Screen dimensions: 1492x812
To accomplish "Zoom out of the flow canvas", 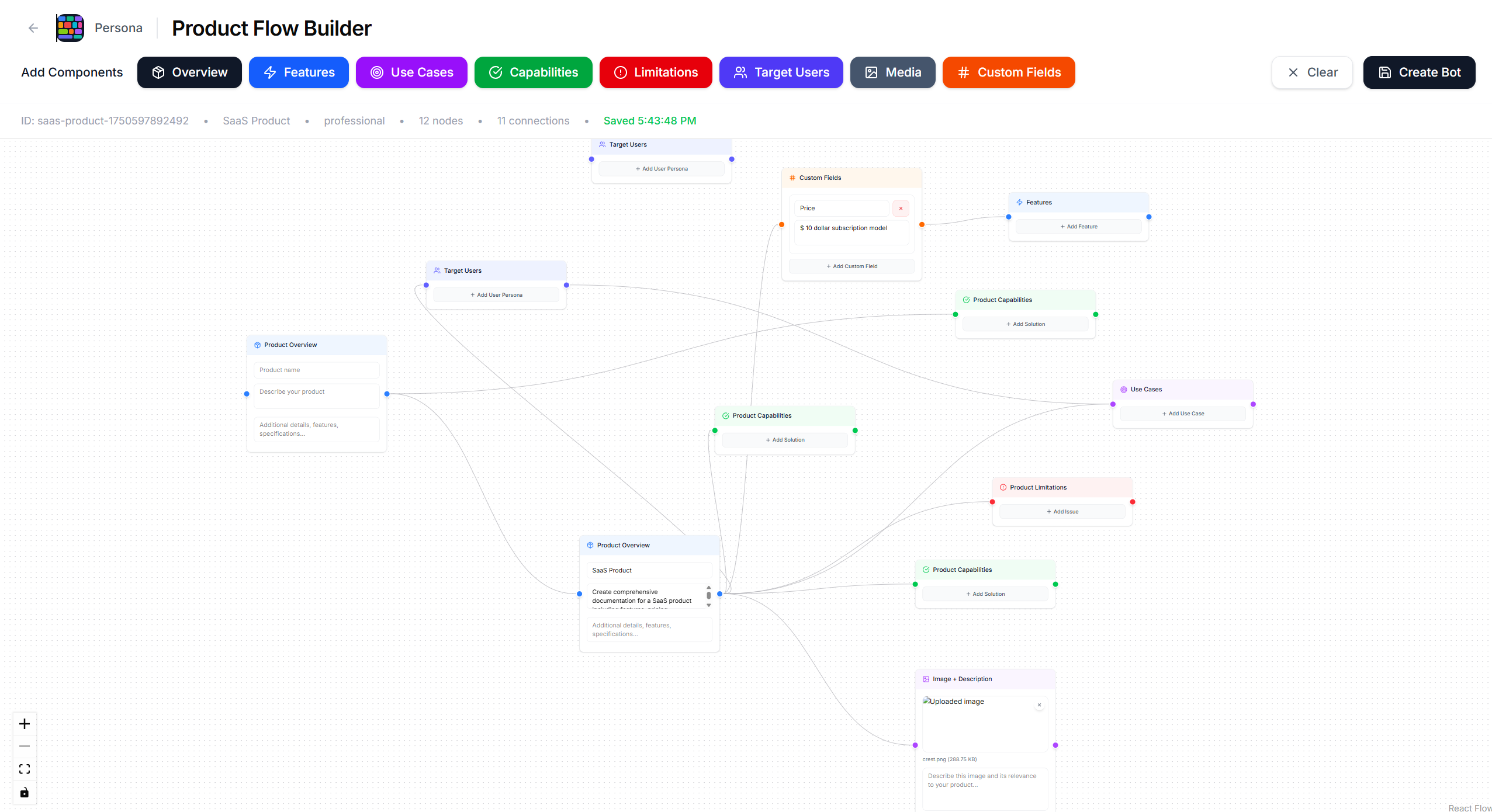I will [x=25, y=746].
